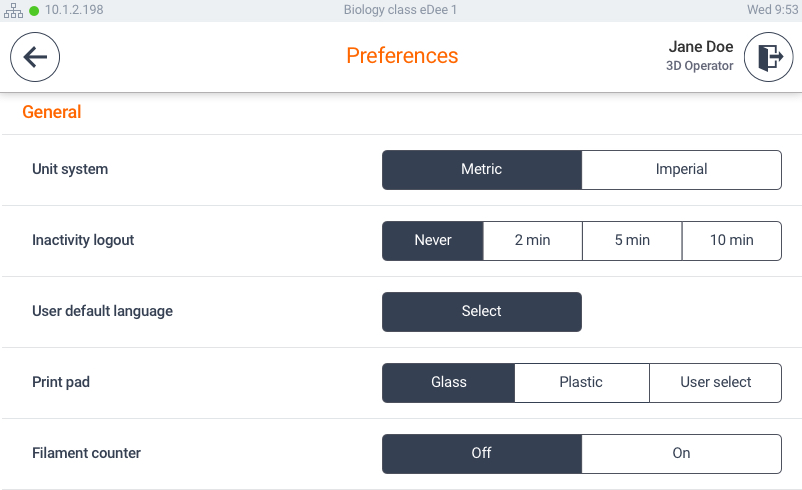Log out with the exit door icon
The image size is (802, 490).
click(x=768, y=57)
